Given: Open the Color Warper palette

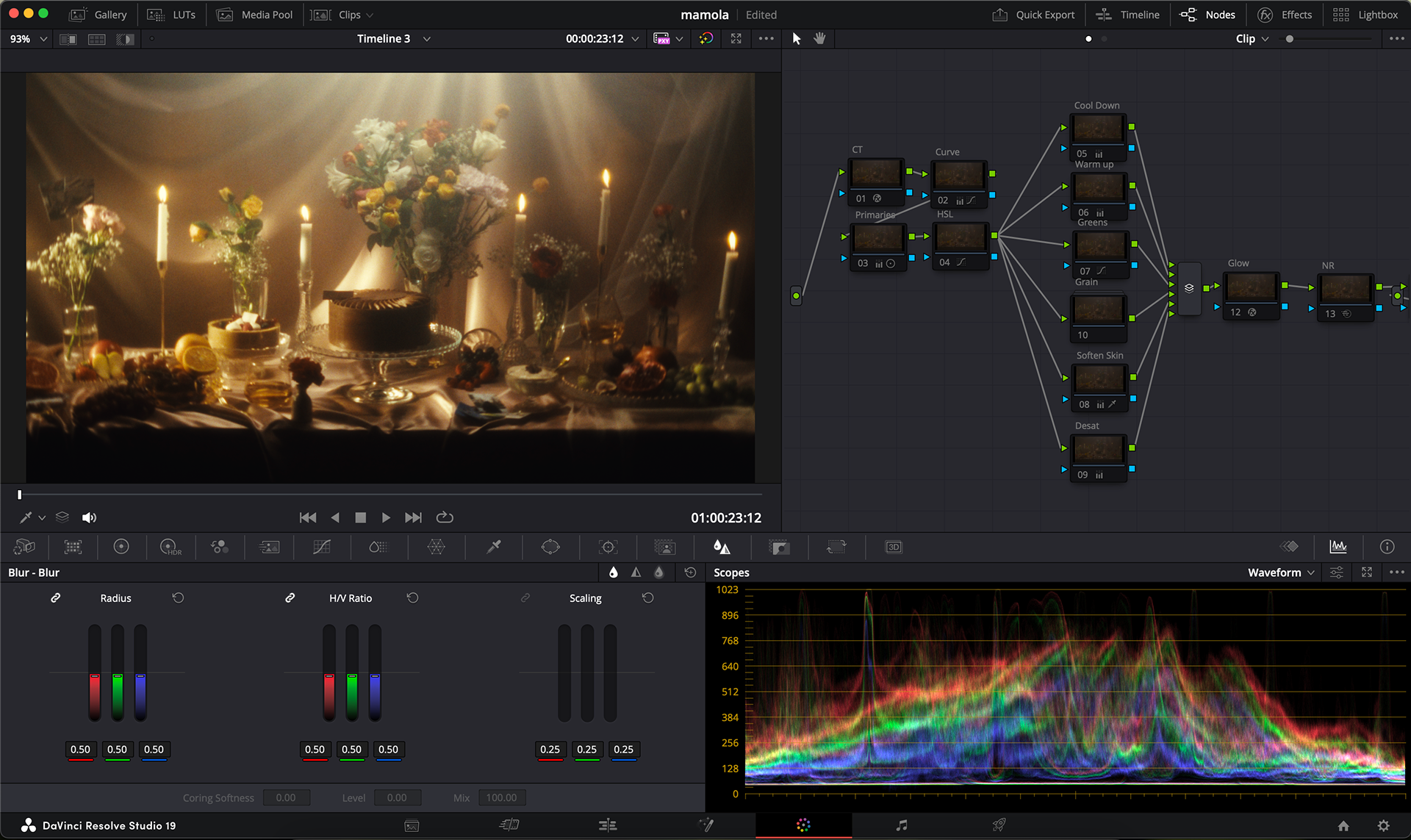Looking at the screenshot, I should [x=436, y=547].
